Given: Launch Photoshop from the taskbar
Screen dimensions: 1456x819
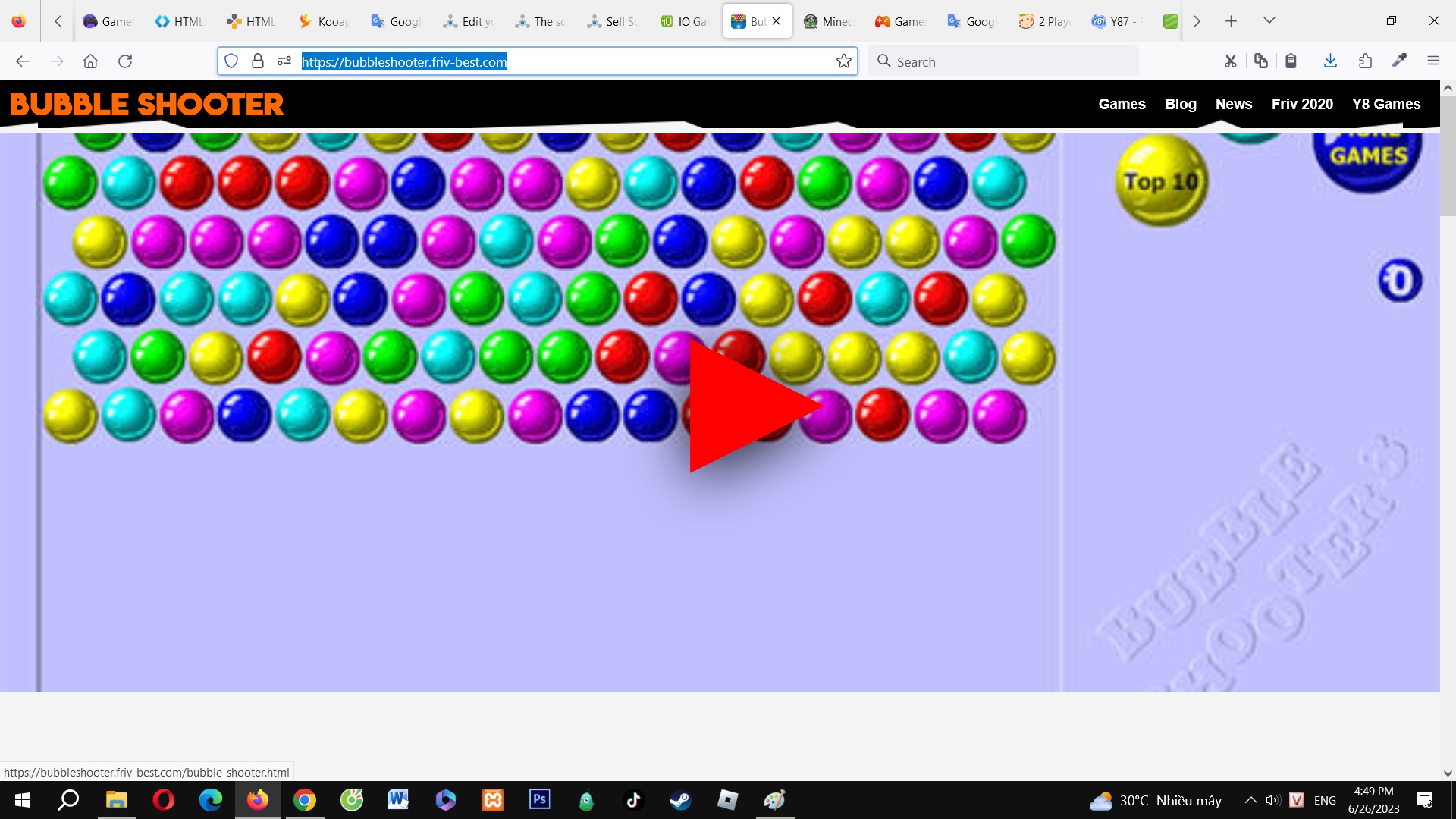Looking at the screenshot, I should tap(539, 800).
